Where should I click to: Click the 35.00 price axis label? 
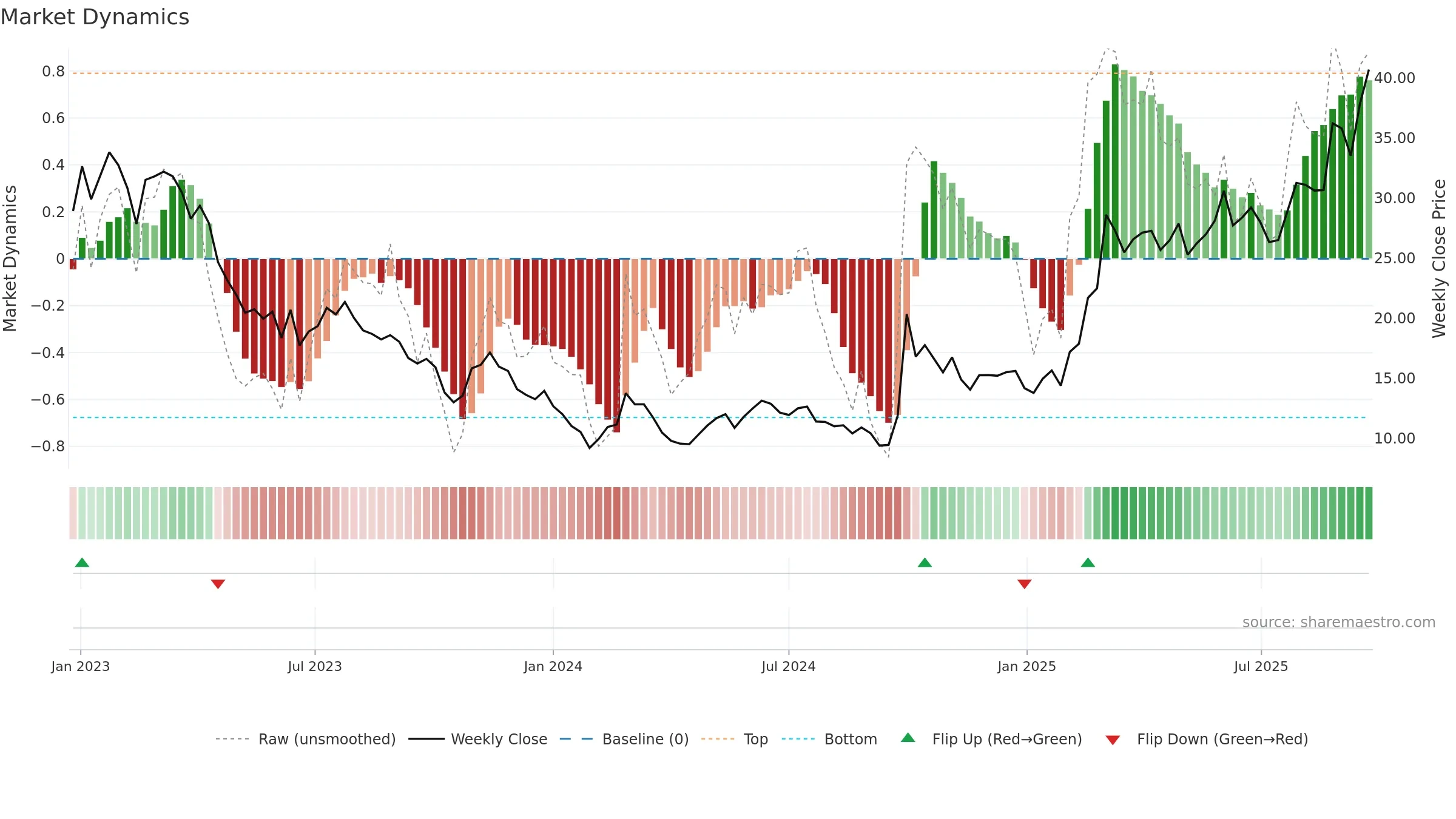1395,138
